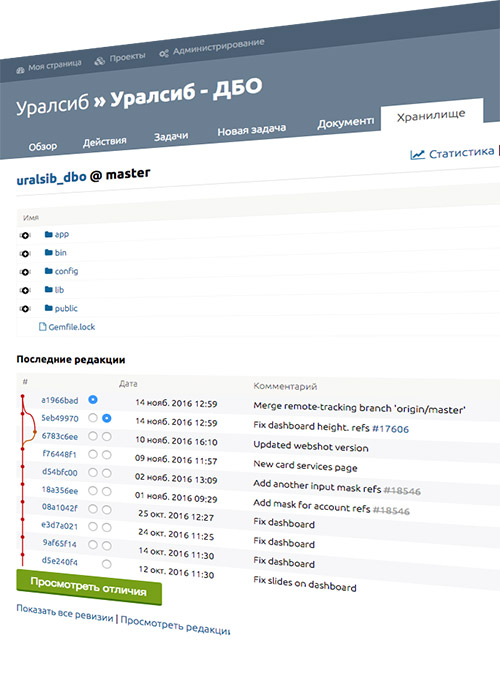Click the Показать все ревизии link
The height and width of the screenshot is (679, 500).
click(65, 613)
